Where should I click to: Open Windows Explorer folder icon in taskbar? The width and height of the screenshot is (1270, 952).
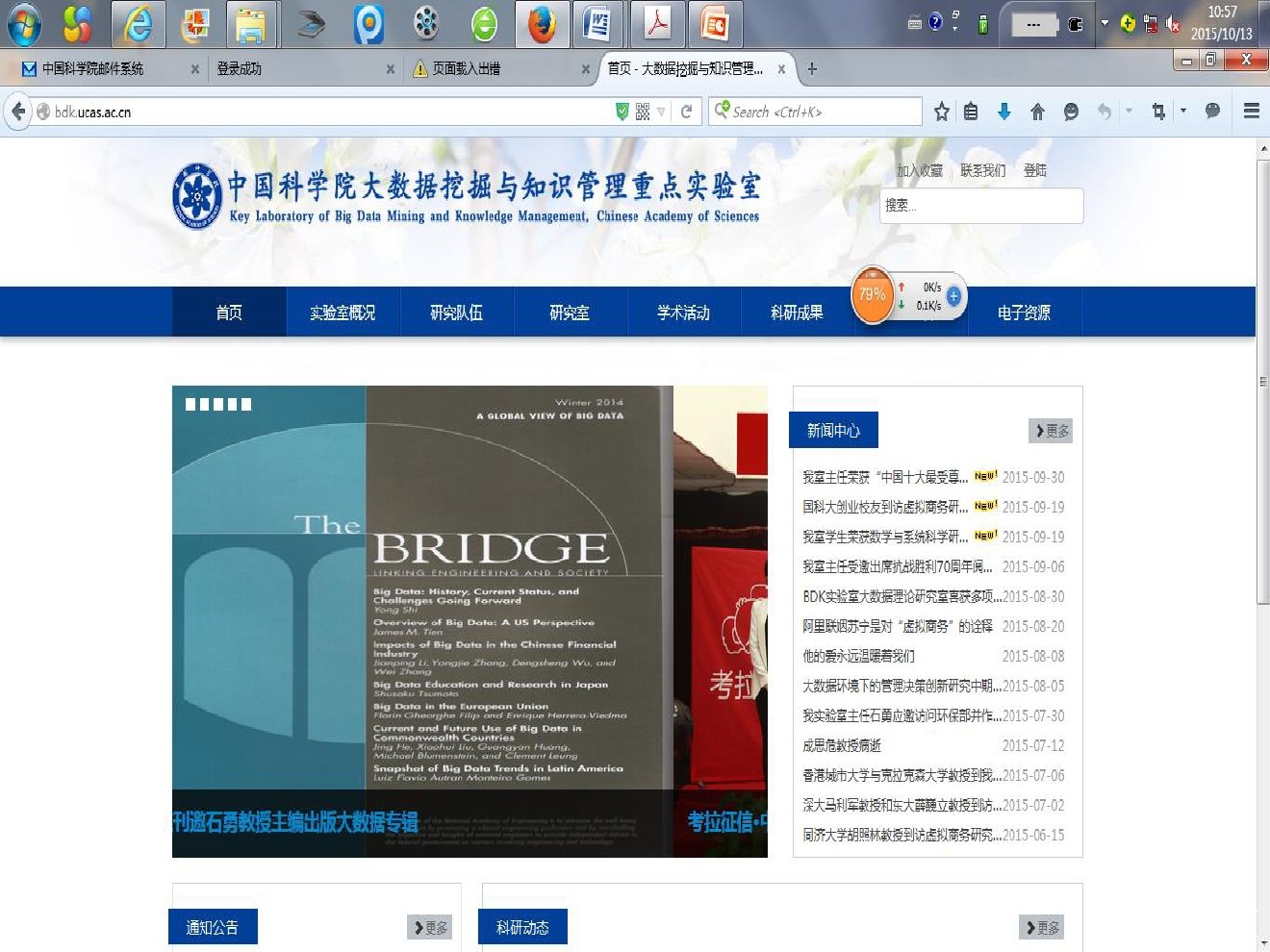[252, 24]
